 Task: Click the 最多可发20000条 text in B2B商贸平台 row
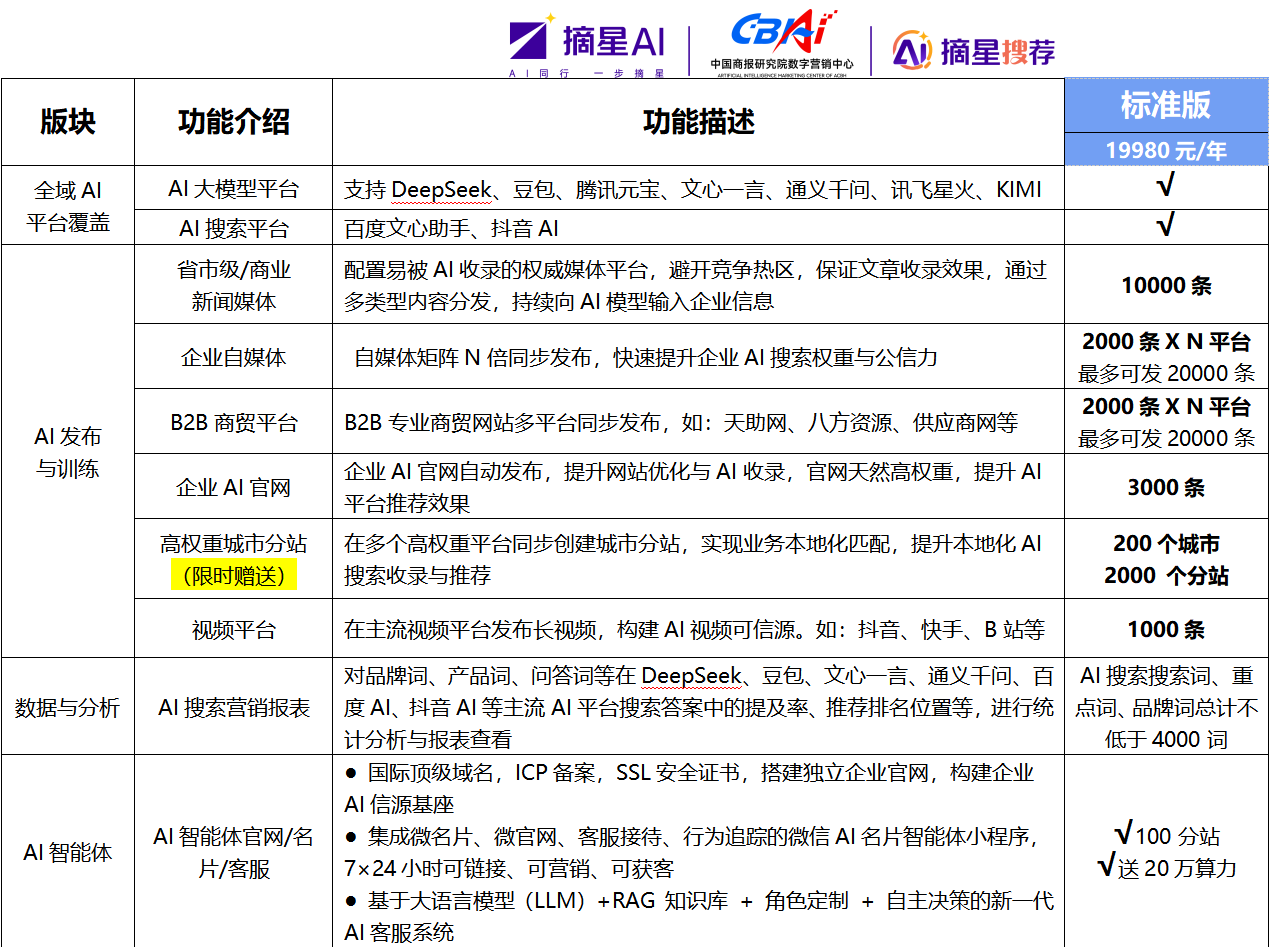point(1166,438)
